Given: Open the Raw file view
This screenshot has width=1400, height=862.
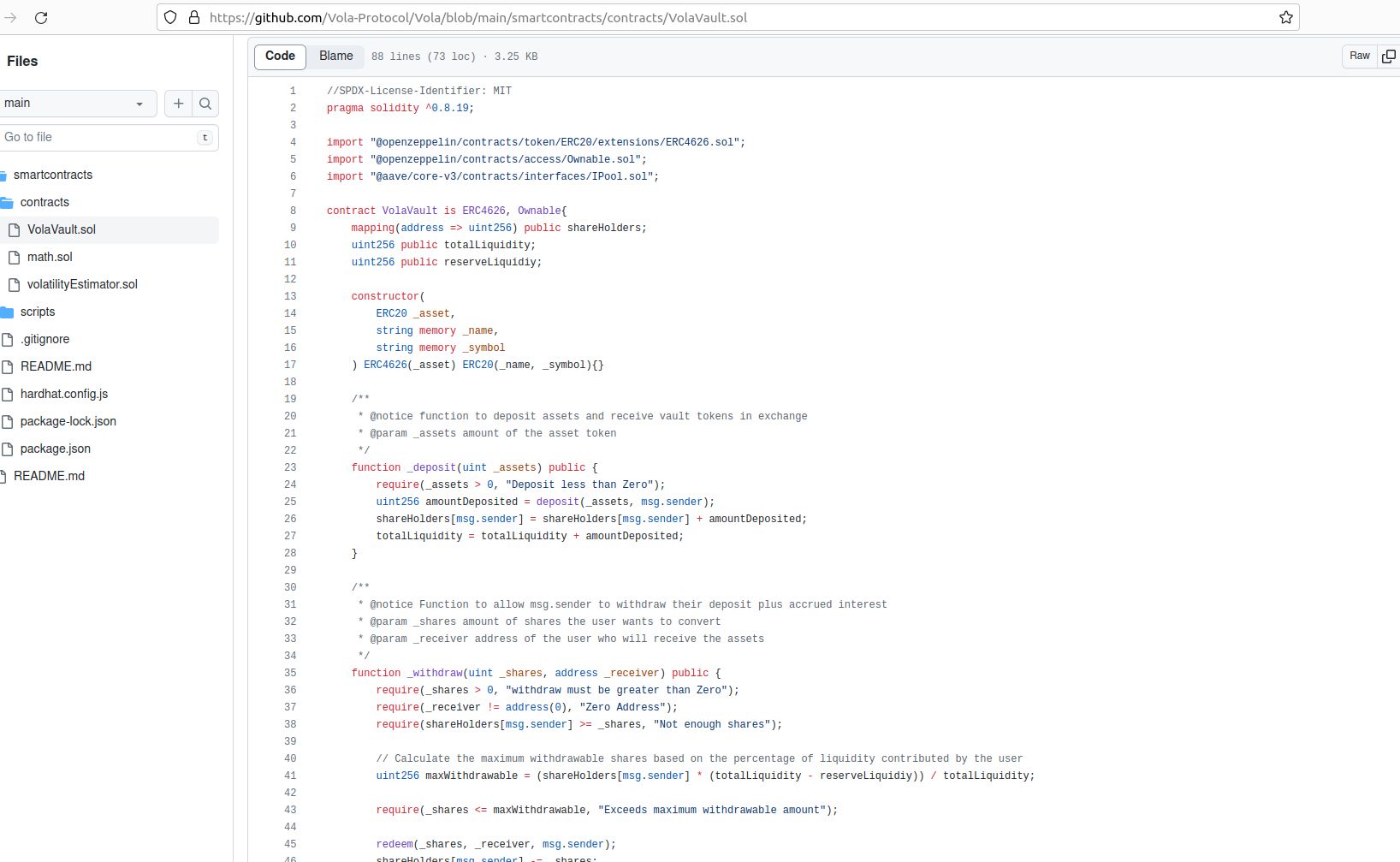Looking at the screenshot, I should pos(1360,56).
